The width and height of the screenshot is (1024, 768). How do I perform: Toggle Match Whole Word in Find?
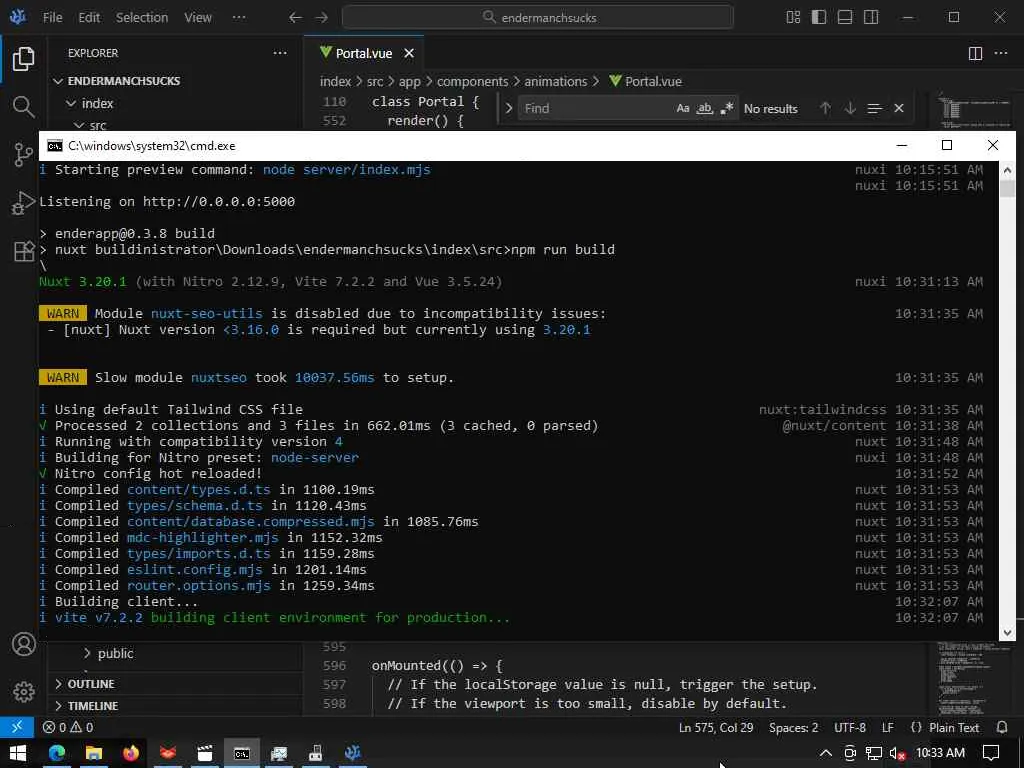[x=705, y=108]
